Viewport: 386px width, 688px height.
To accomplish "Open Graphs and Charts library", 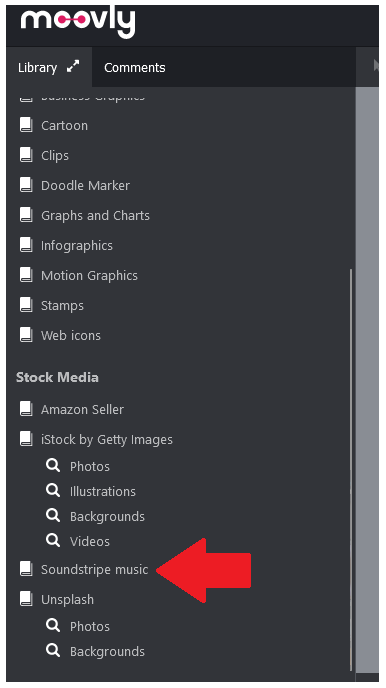I will click(x=95, y=215).
